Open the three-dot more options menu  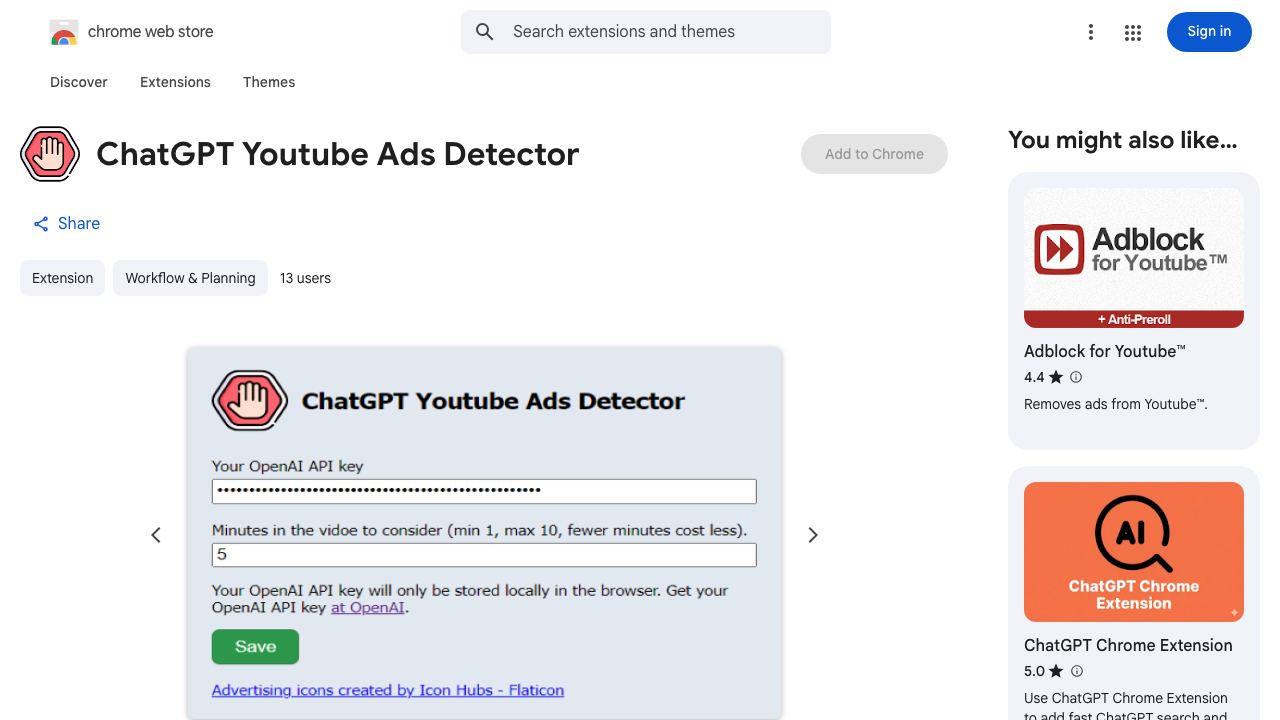[x=1091, y=32]
